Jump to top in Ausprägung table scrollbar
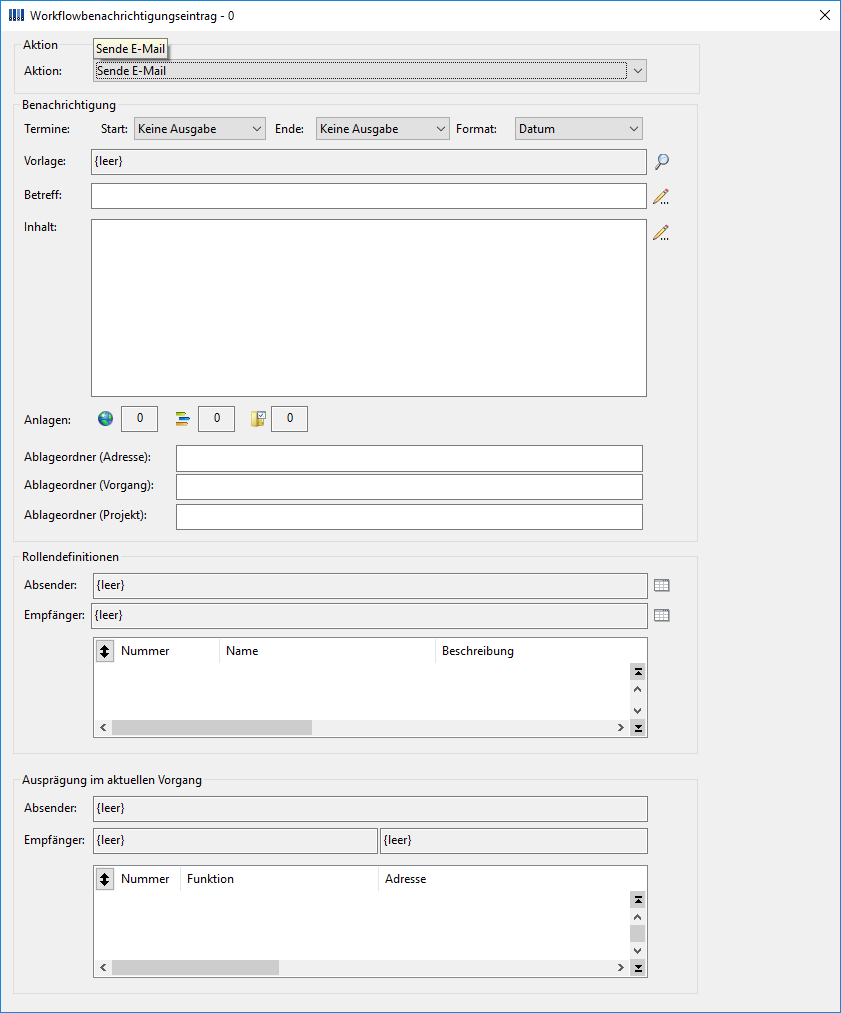Screen dimensions: 841x1013 pos(638,899)
